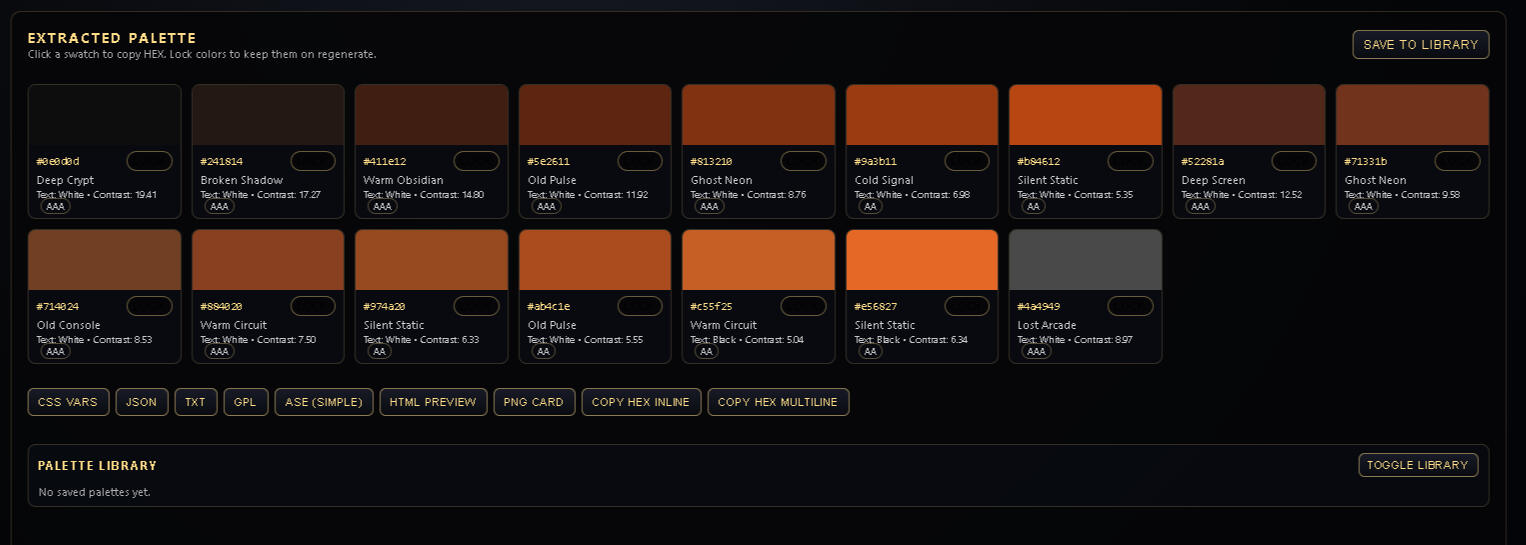Open the HTML Preview export
The height and width of the screenshot is (545, 1526).
point(433,402)
